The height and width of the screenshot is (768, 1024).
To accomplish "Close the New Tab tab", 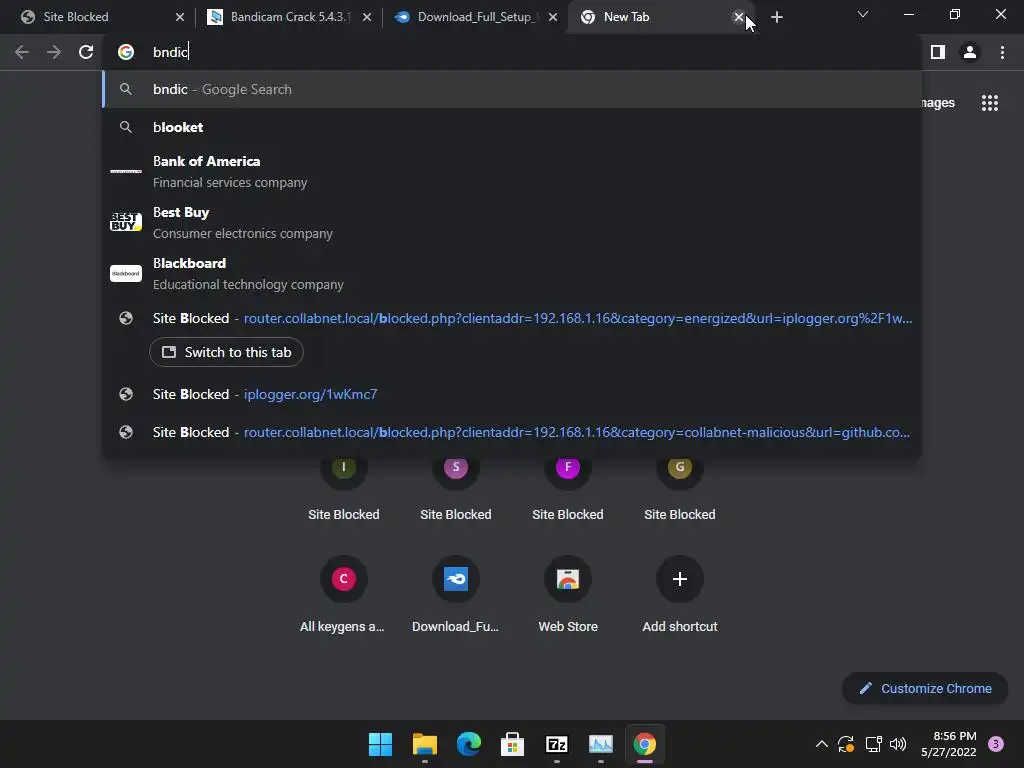I will point(738,17).
